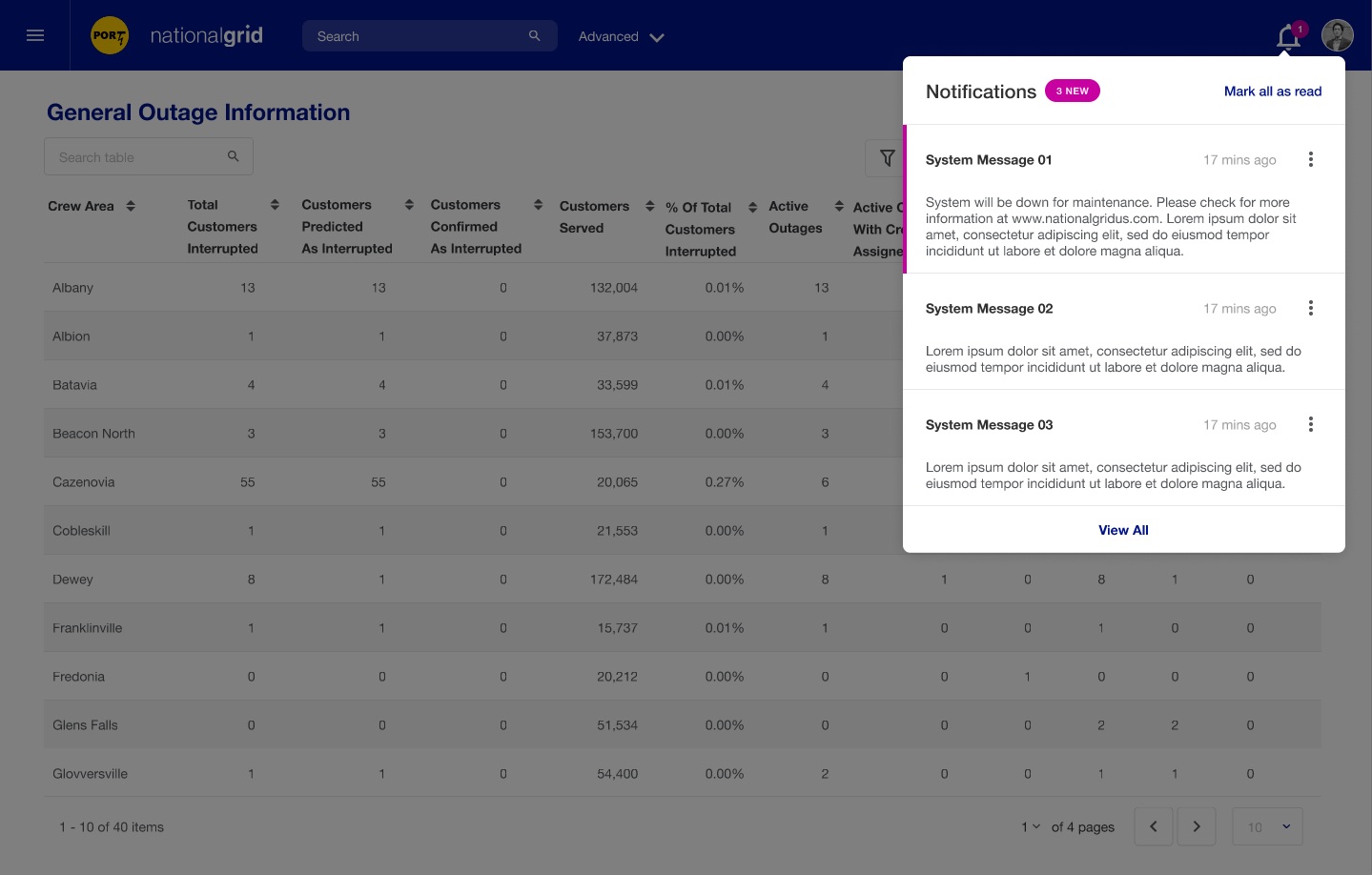
Task: Click the table filter funnel icon
Action: [x=887, y=158]
